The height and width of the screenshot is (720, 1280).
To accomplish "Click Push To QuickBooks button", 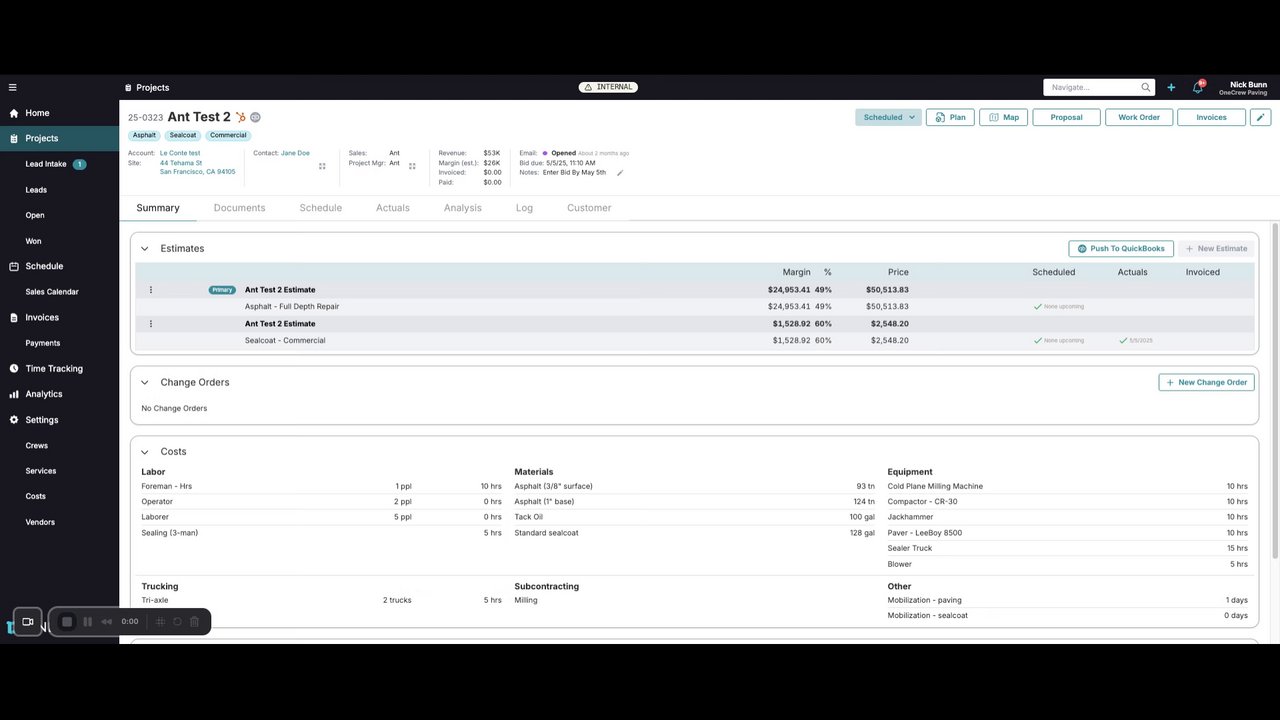I will point(1120,249).
